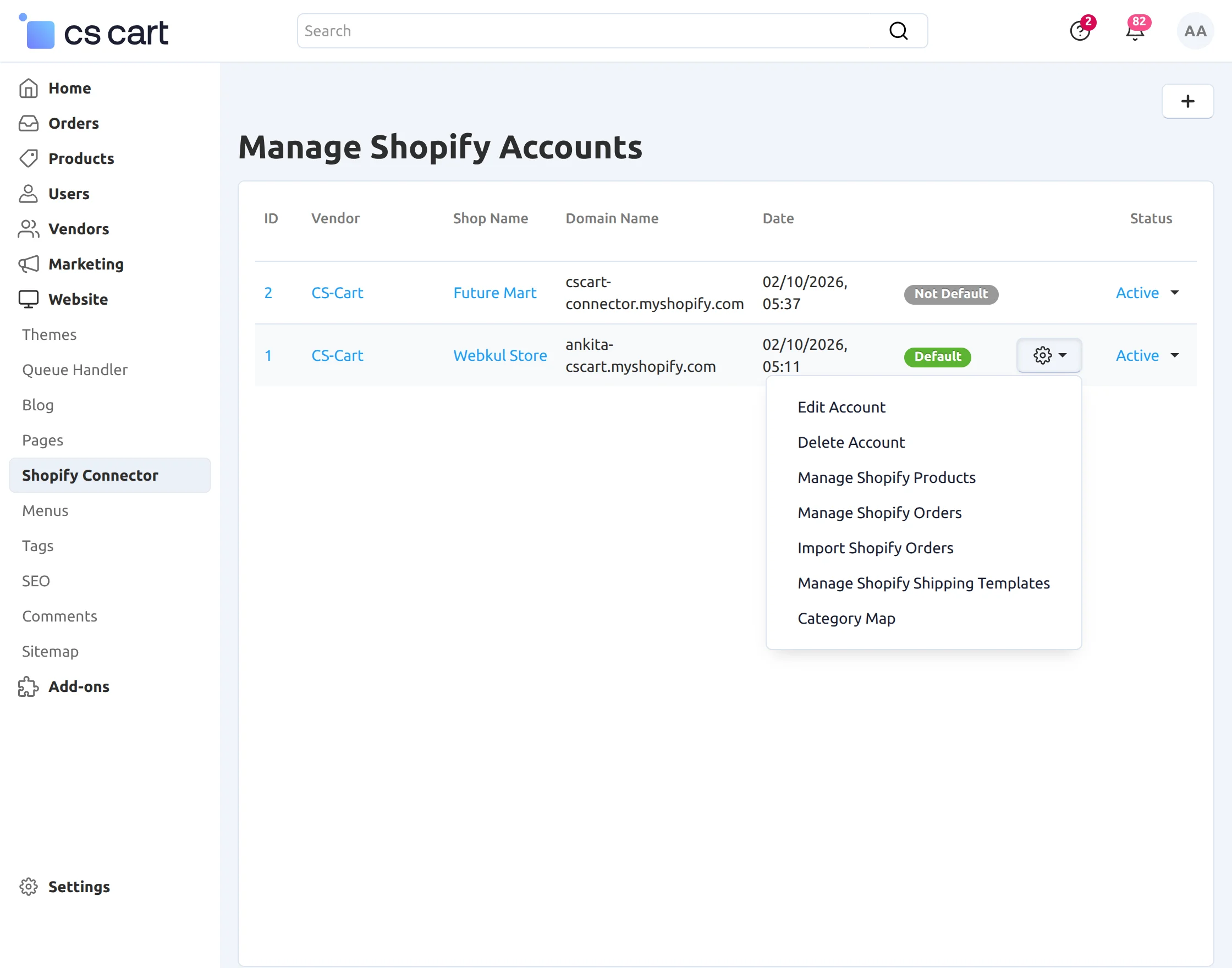This screenshot has width=1232, height=968.
Task: Click the Add-ons puzzle icon
Action: click(29, 686)
